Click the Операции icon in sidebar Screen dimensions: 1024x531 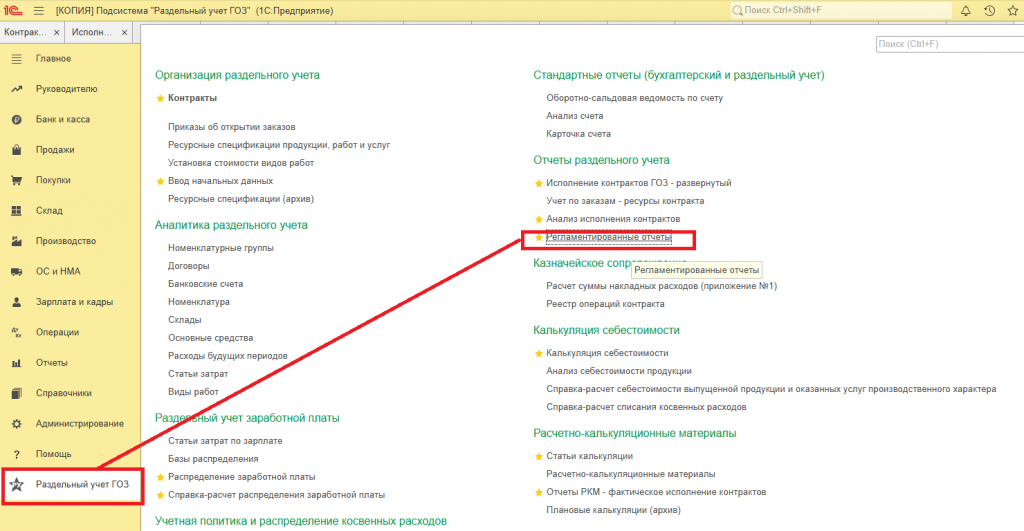pos(16,332)
